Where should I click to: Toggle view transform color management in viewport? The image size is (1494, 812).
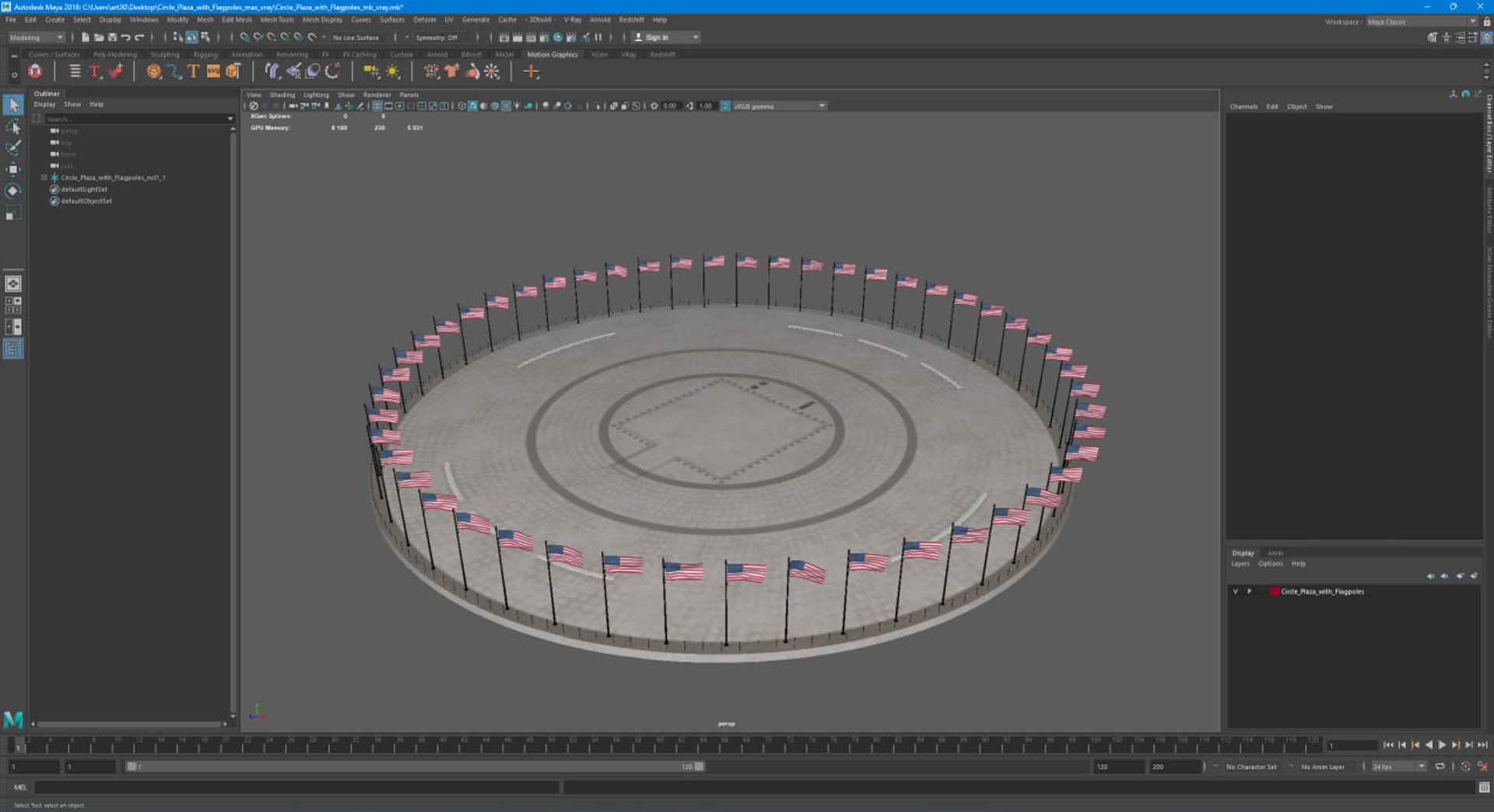pos(725,106)
